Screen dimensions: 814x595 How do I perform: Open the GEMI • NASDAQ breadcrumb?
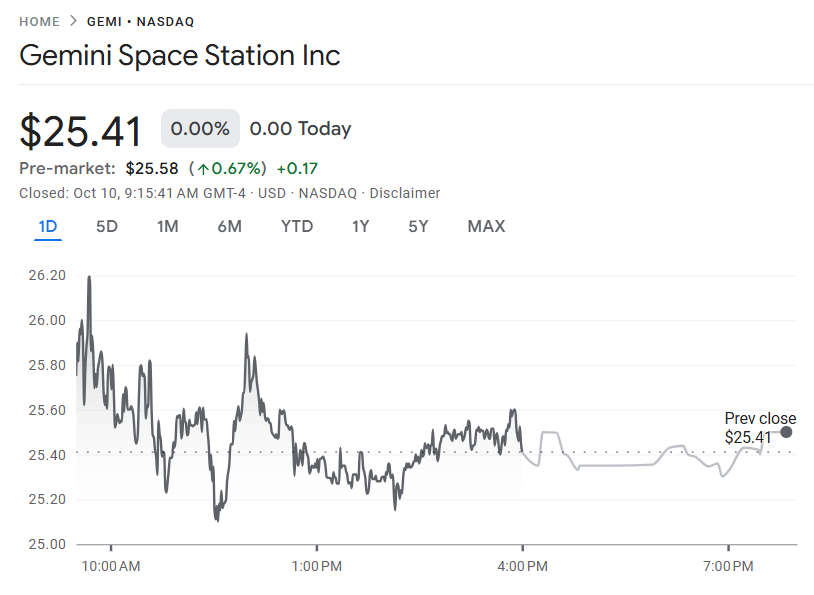(x=140, y=21)
